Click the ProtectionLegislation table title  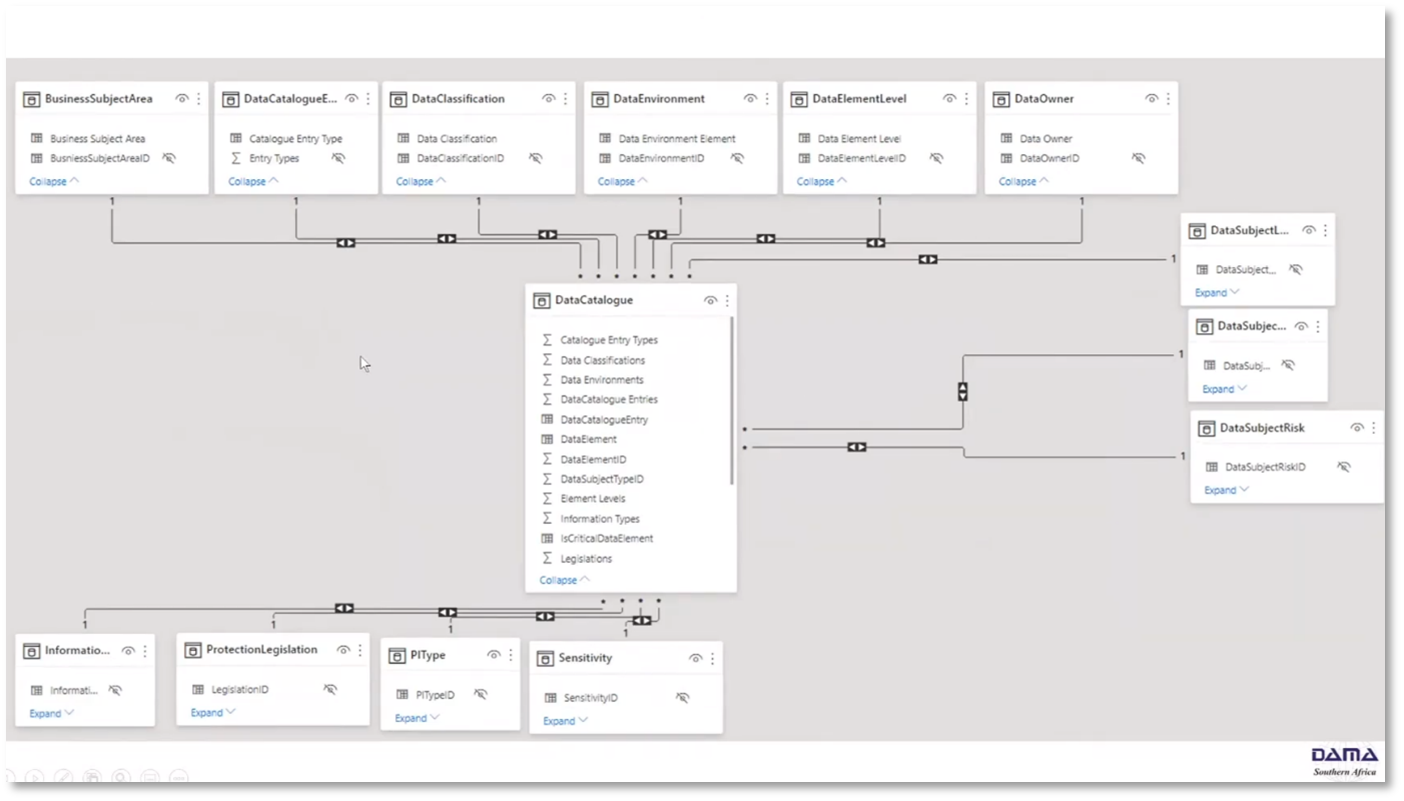[262, 650]
